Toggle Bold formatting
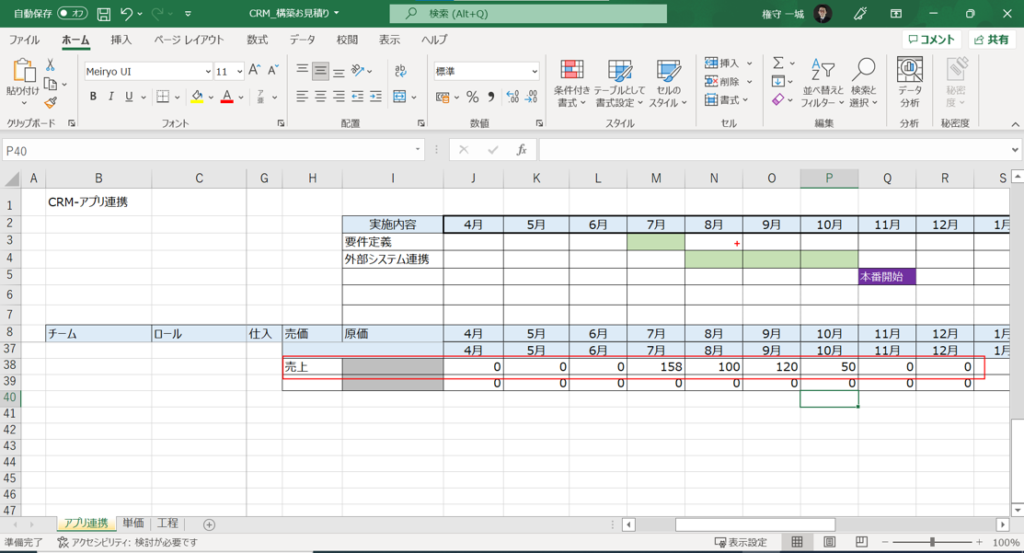This screenshot has height=553, width=1024. pos(93,97)
